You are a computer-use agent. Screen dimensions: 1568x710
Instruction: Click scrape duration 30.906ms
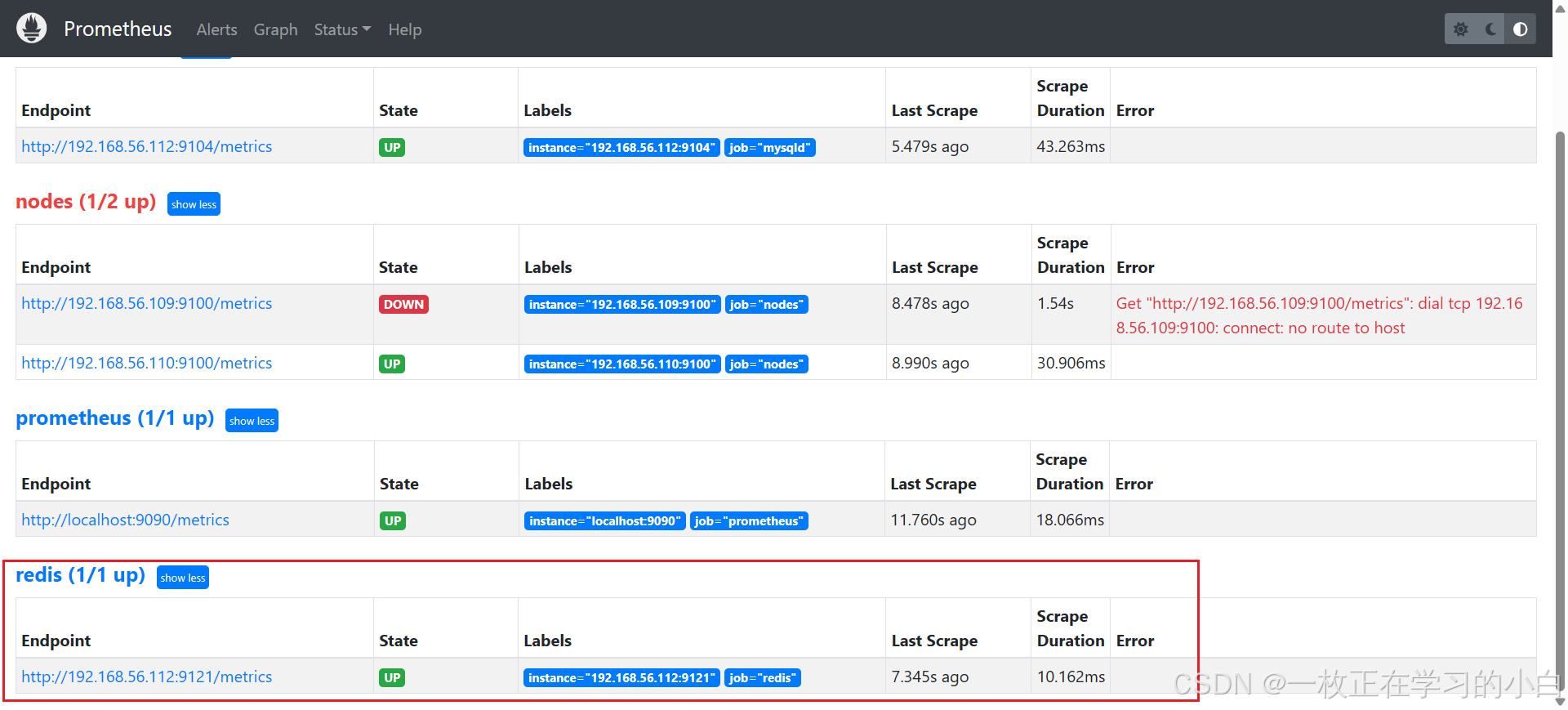(1071, 363)
